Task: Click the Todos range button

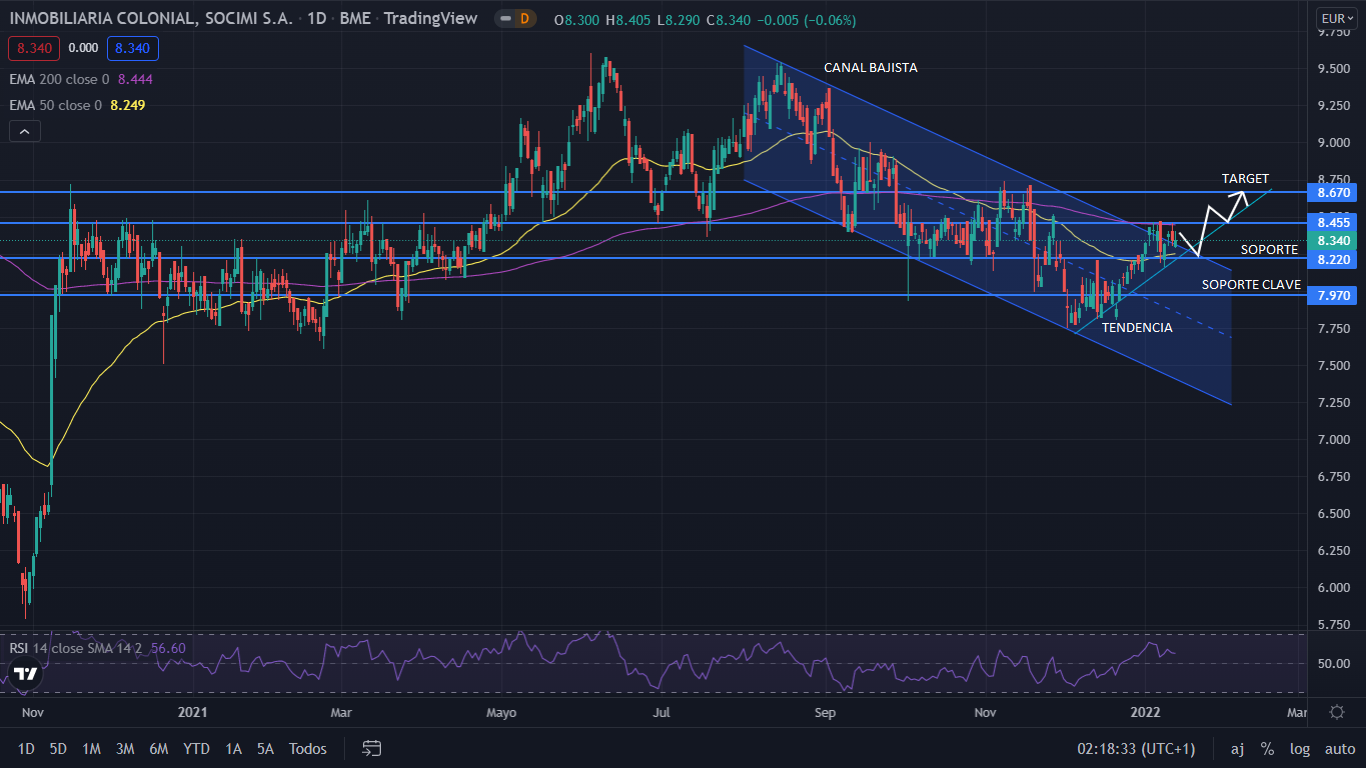Action: click(x=308, y=748)
